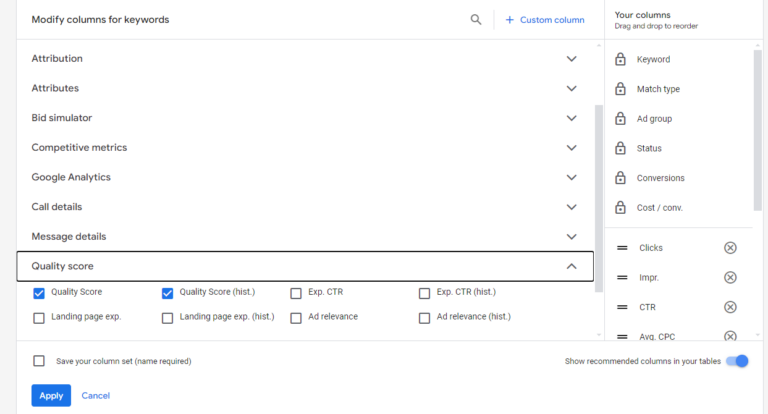This screenshot has height=414, width=768.
Task: Click the Your columns heading
Action: [642, 15]
